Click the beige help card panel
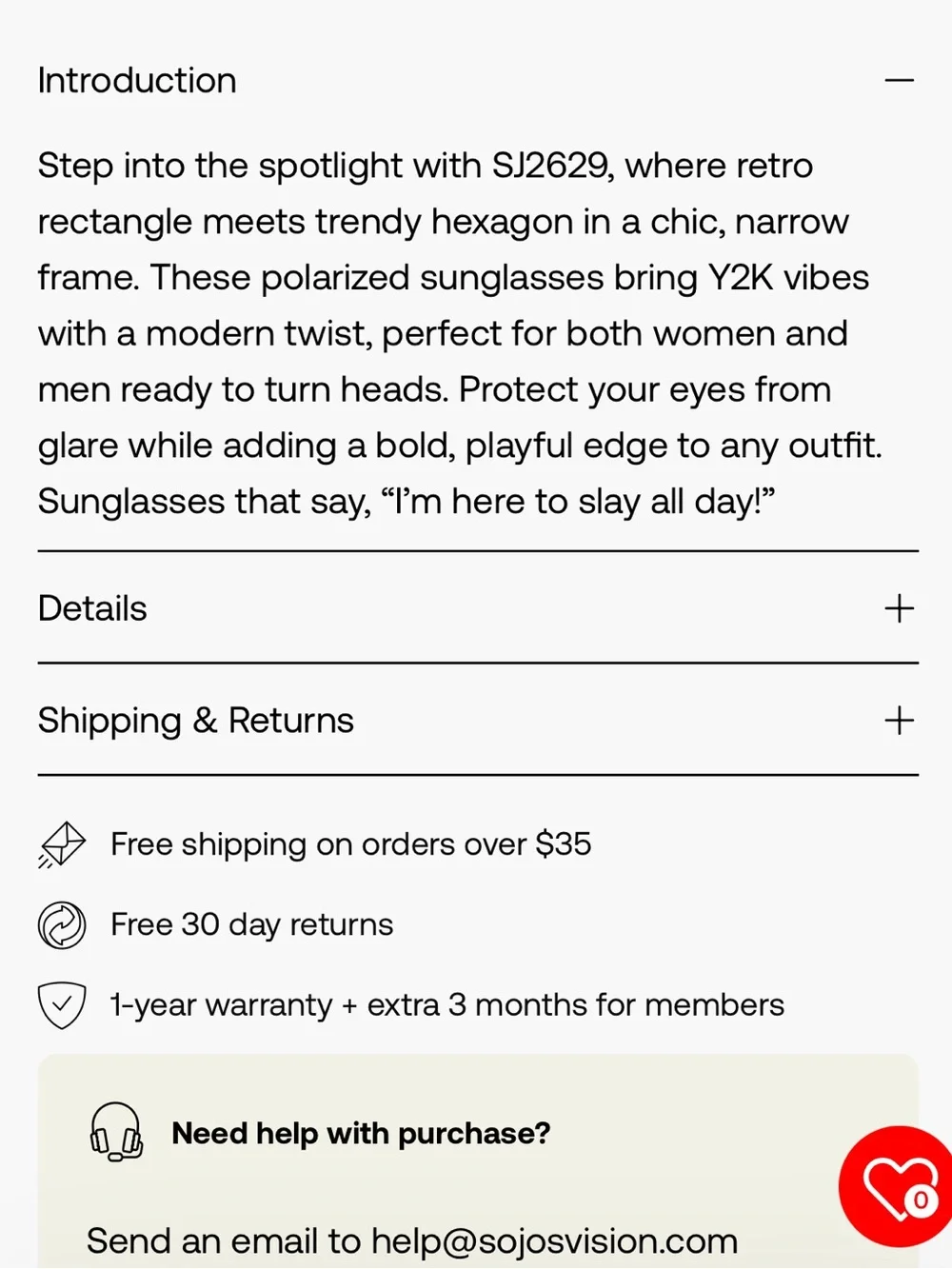This screenshot has width=952, height=1269. (x=478, y=1160)
